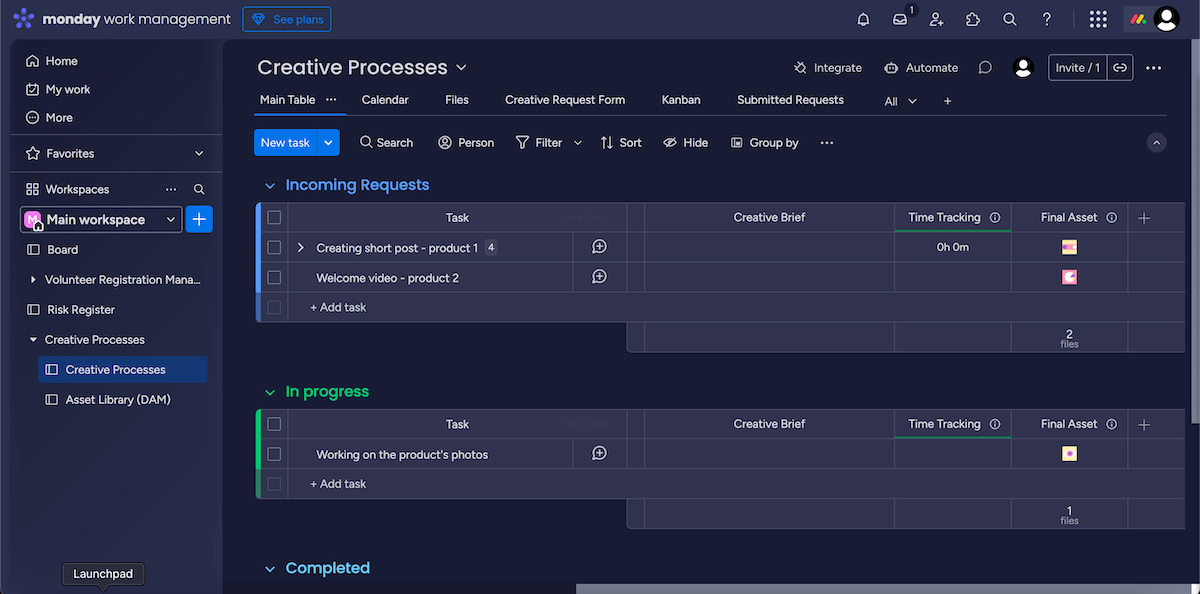1200x594 pixels.
Task: Expand subitems of Creating short post task
Action: click(300, 248)
